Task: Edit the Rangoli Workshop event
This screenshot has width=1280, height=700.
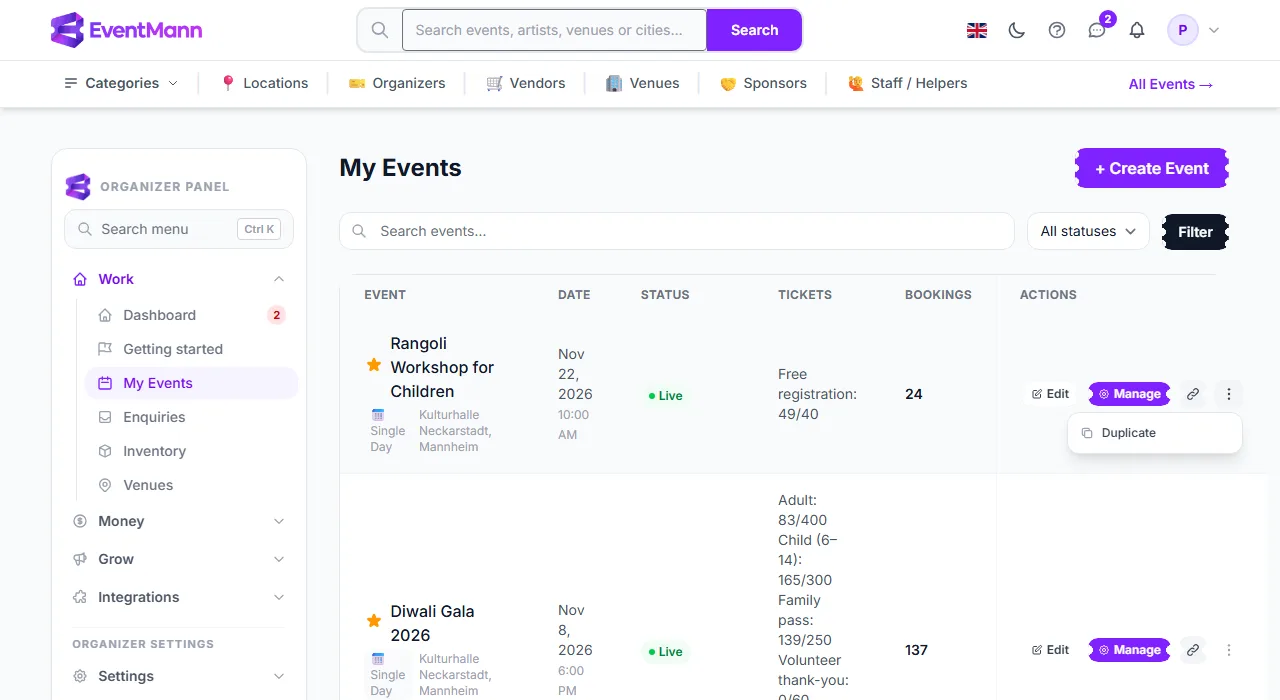Action: (1051, 394)
